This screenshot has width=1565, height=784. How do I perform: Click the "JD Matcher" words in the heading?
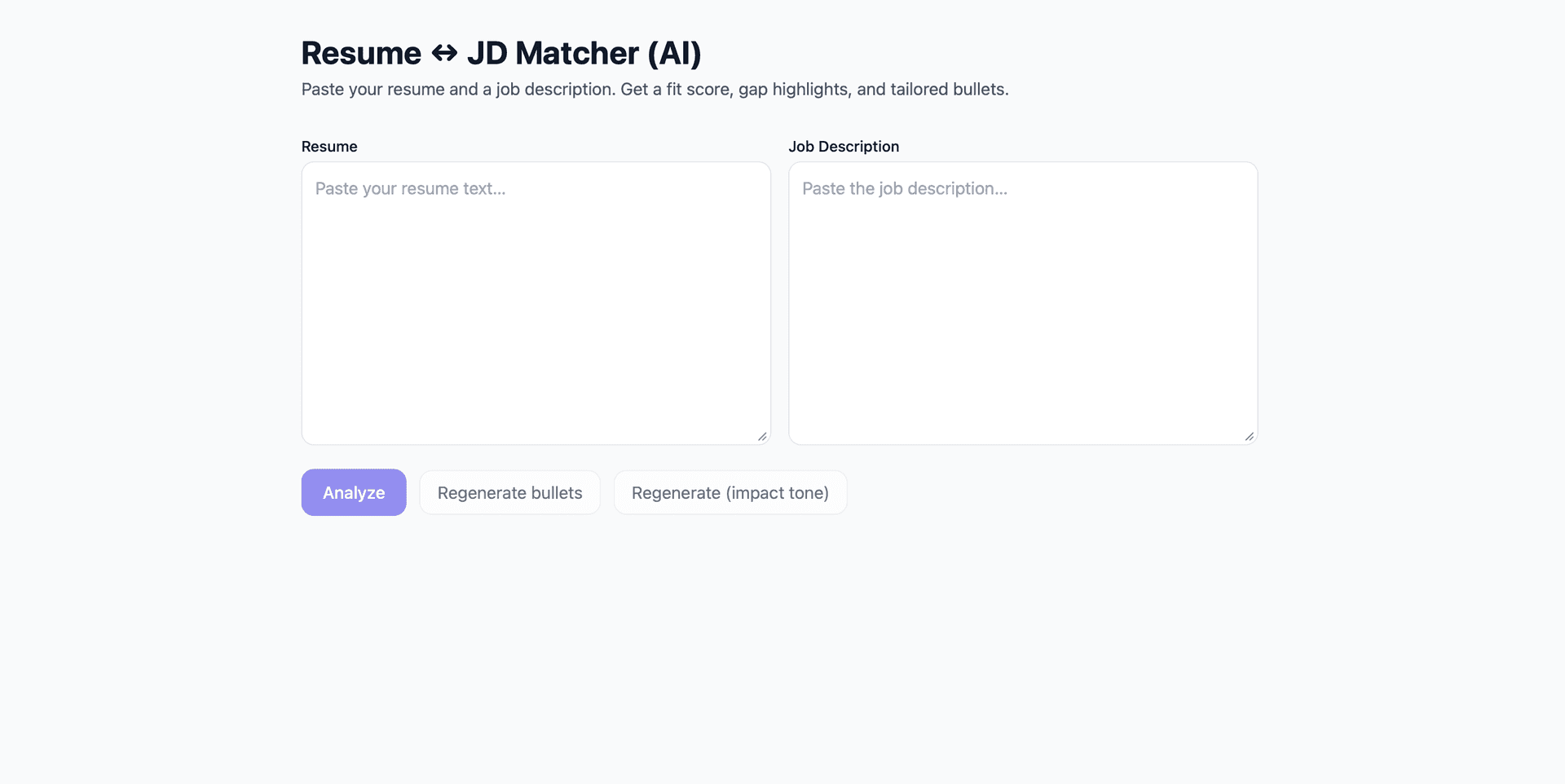(553, 54)
